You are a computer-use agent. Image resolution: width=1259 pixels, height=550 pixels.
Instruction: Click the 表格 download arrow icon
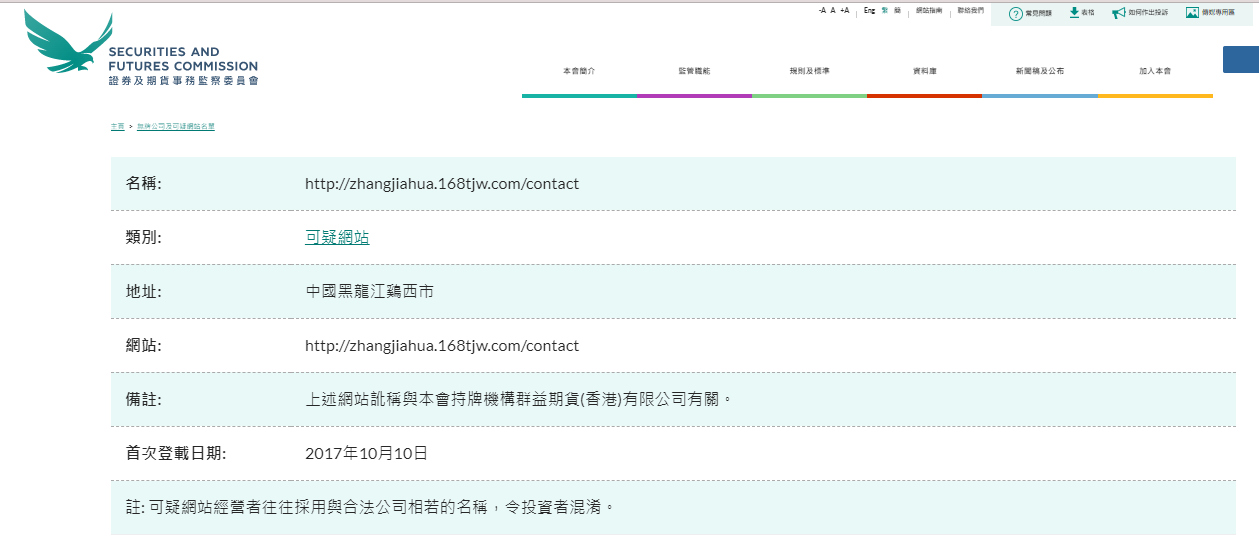[1074, 13]
